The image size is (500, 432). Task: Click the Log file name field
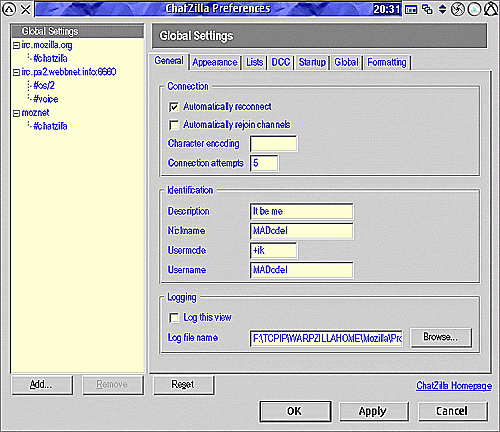[x=327, y=338]
